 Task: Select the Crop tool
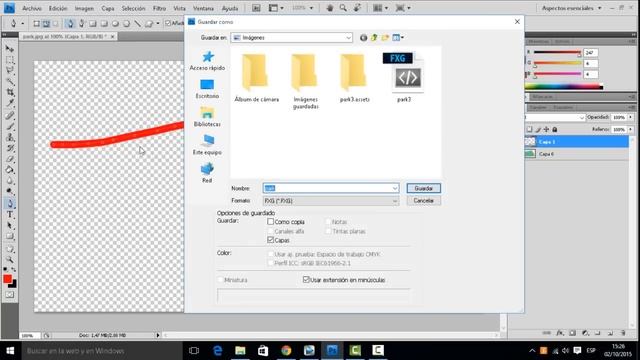click(x=10, y=93)
